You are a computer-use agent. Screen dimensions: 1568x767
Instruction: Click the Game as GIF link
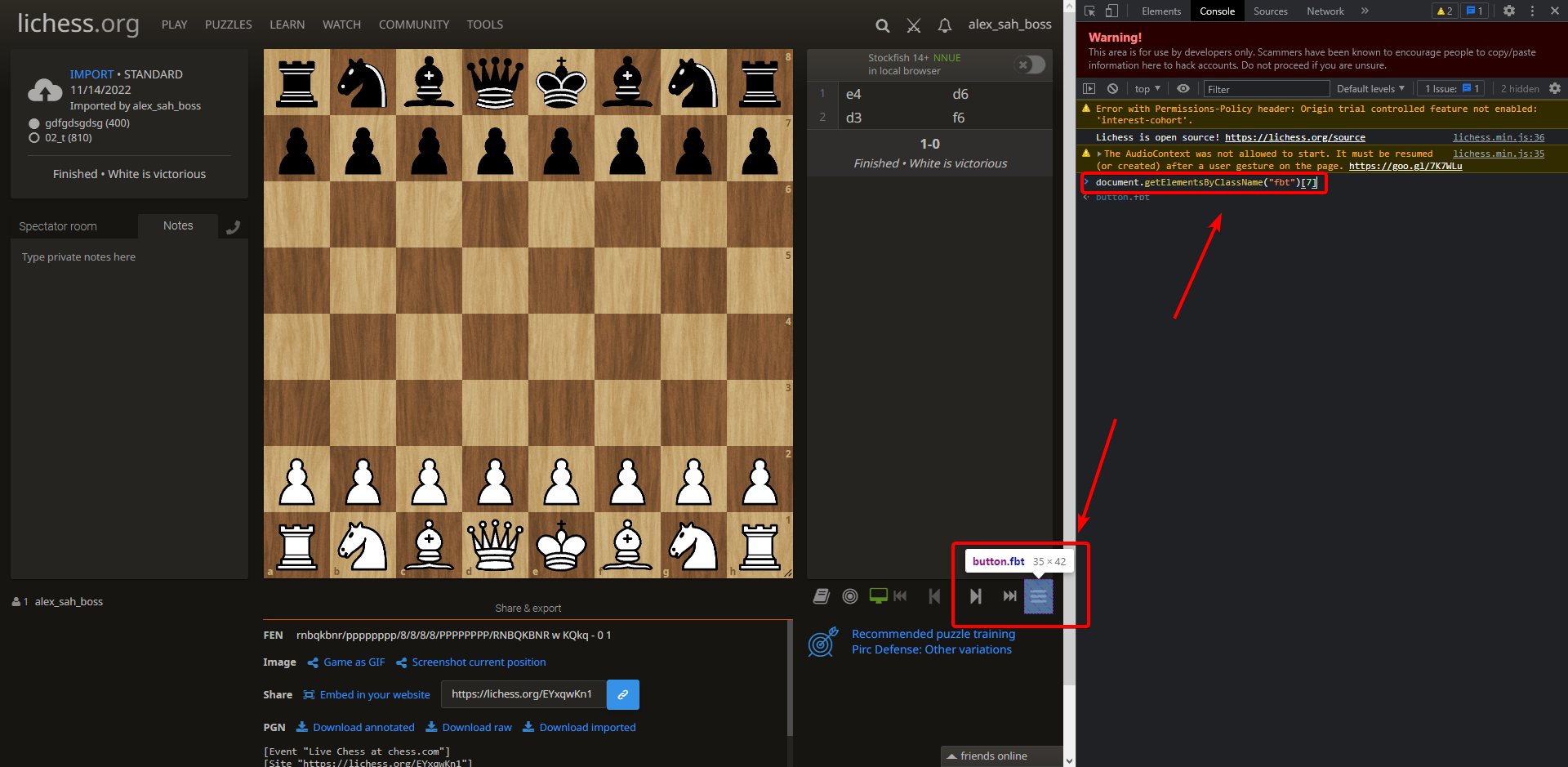346,662
